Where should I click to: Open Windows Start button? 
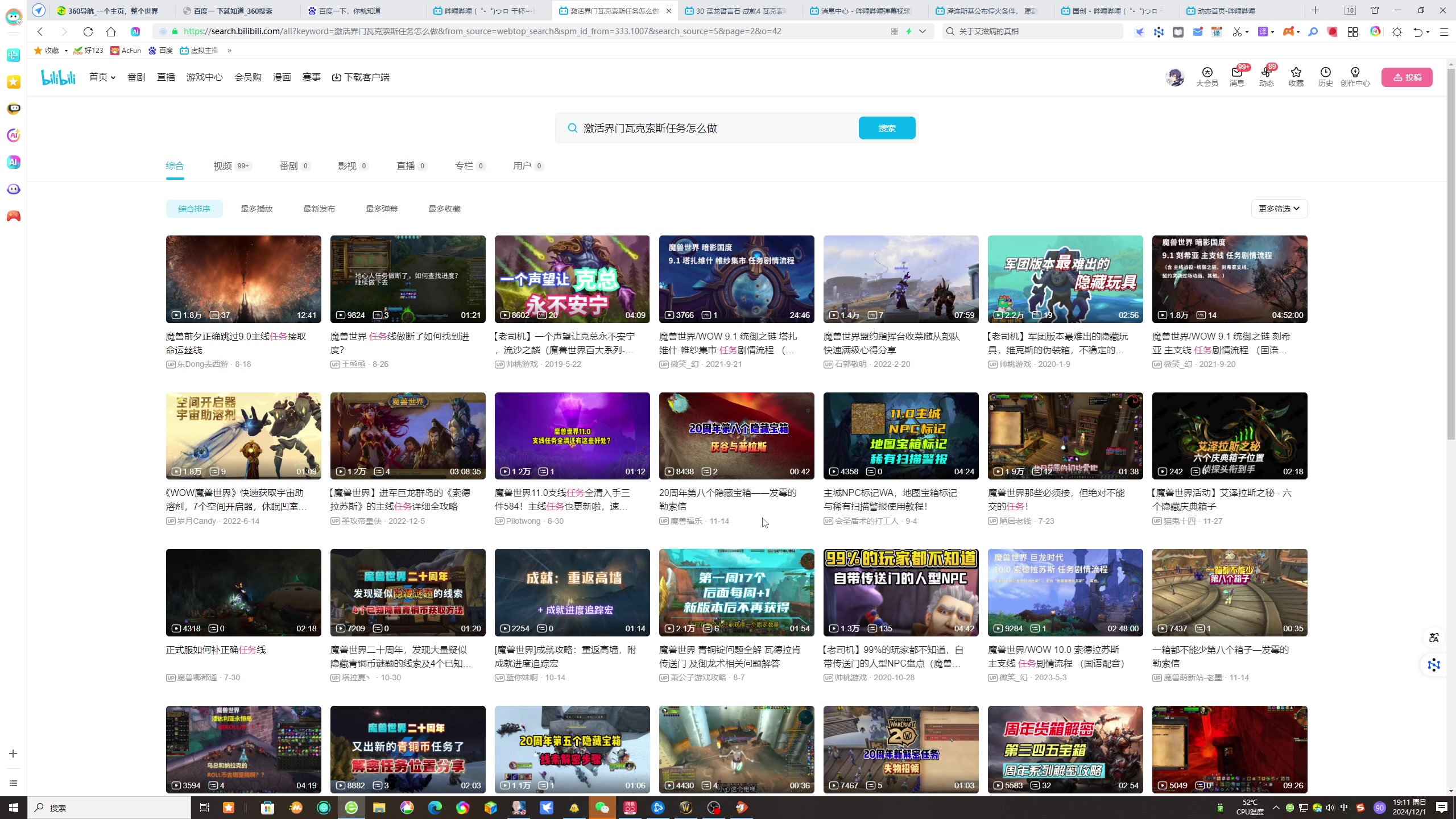(14, 808)
